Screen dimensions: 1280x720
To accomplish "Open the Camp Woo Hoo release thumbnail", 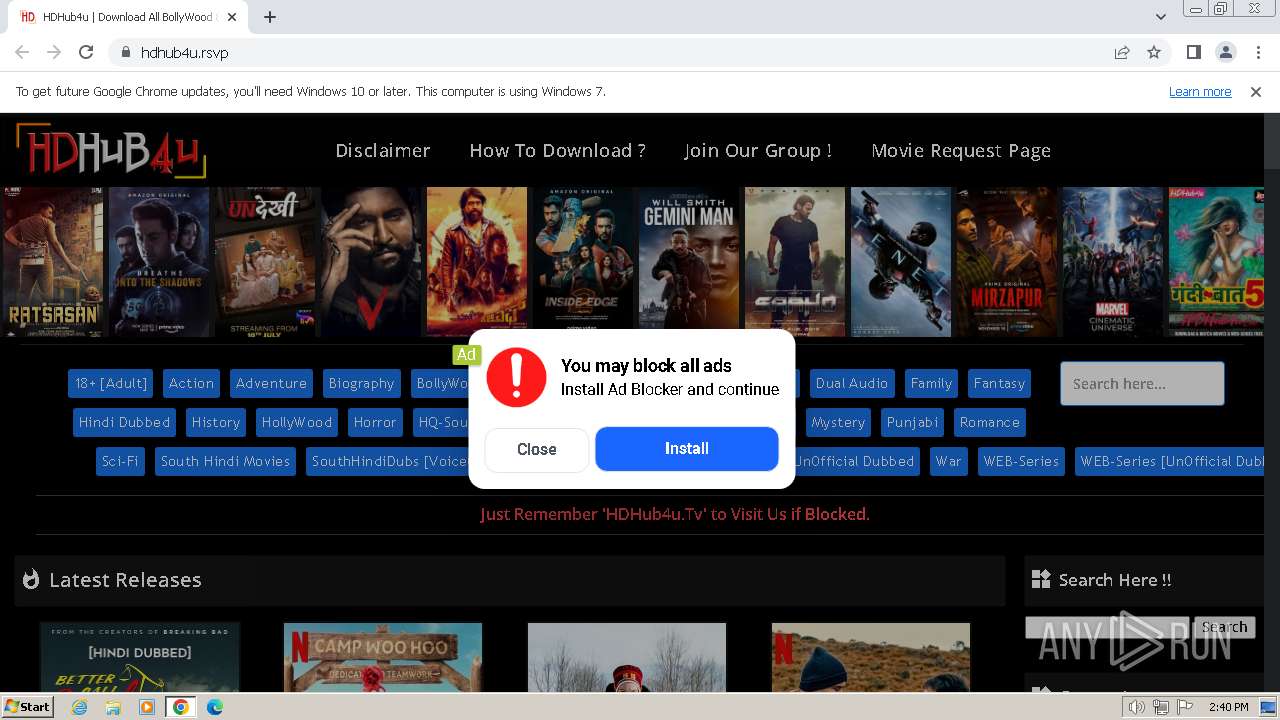I will 383,657.
